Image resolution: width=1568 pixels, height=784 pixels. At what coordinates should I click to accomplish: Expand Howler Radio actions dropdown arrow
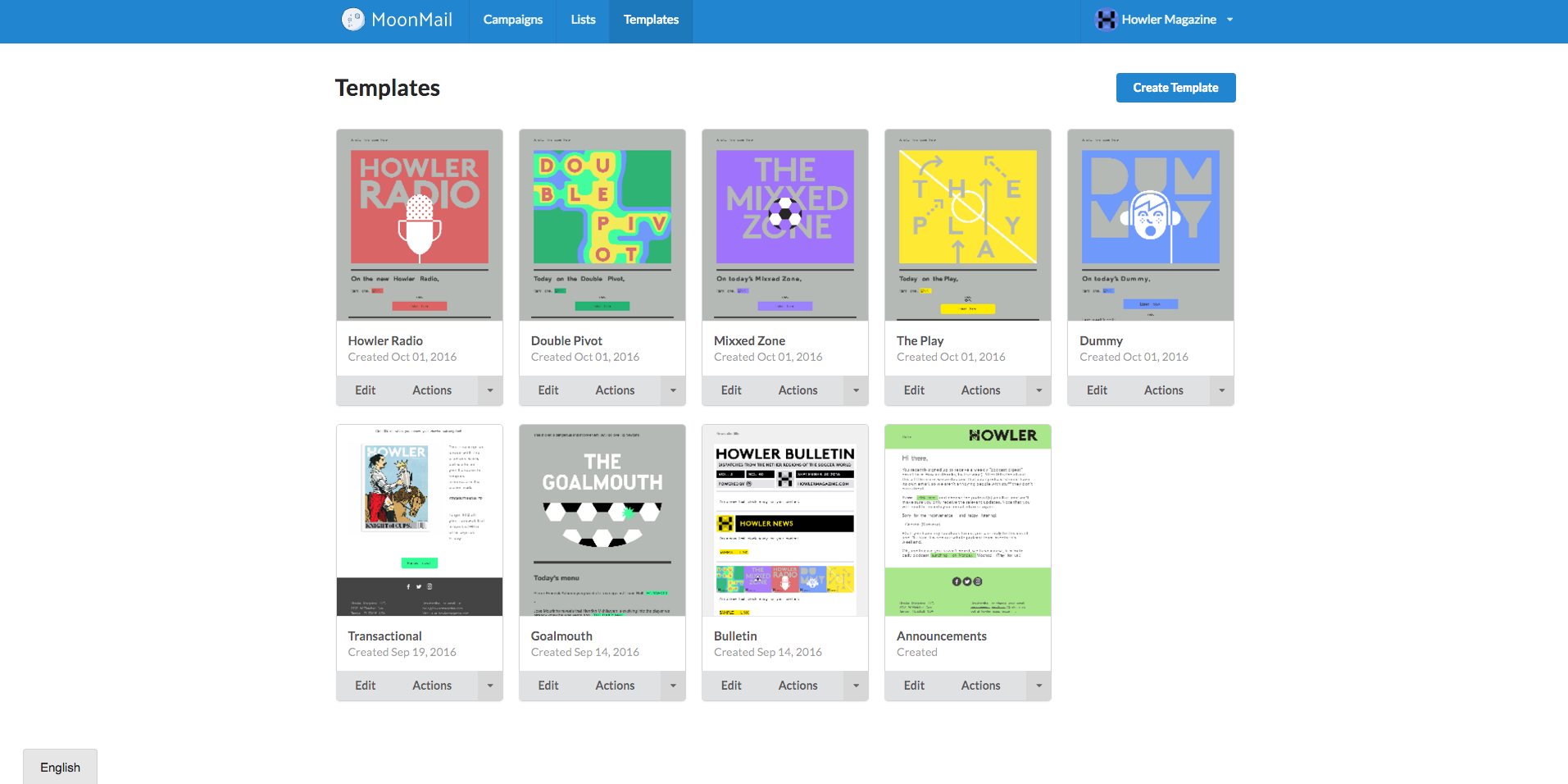point(490,390)
